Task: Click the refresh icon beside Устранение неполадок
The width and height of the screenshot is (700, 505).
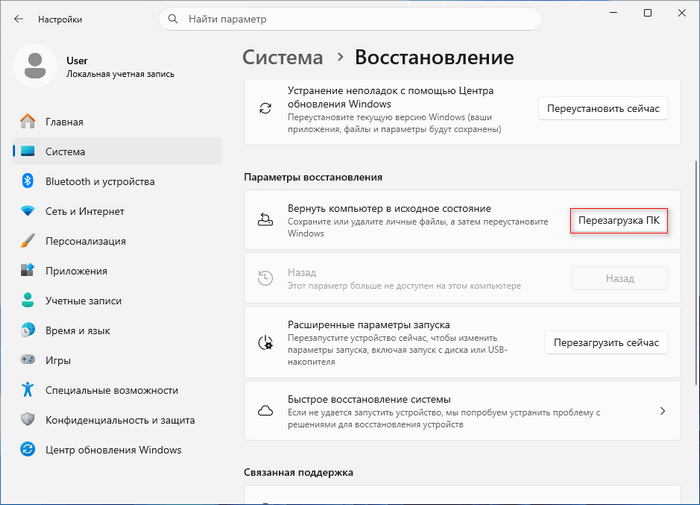Action: 266,109
